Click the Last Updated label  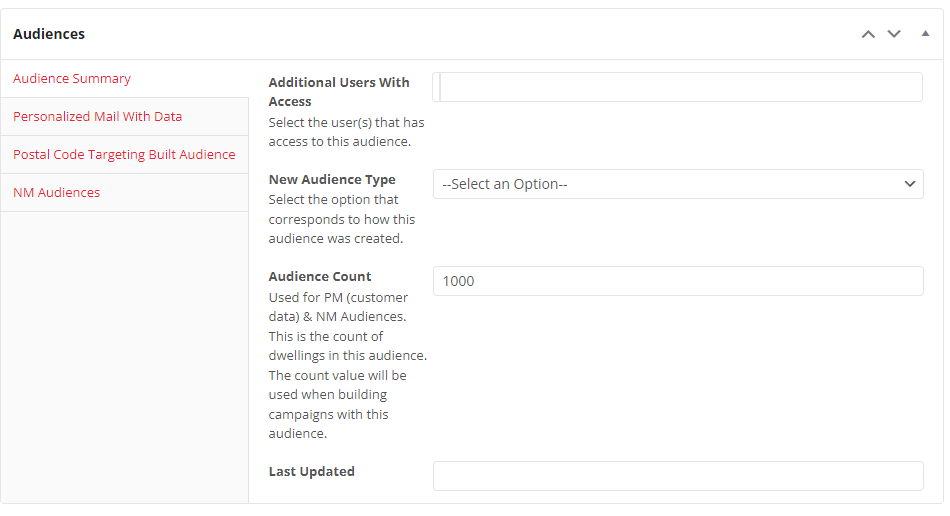[312, 472]
